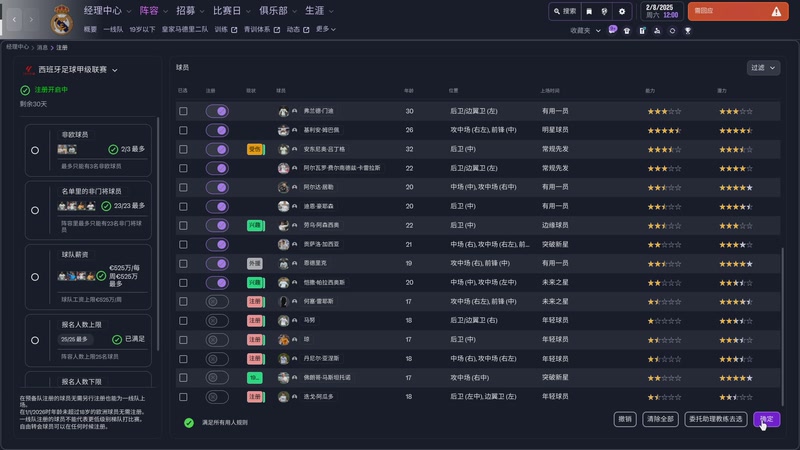This screenshot has width=800, height=450.
Task: Click the shield icon beside the bookmark
Action: pos(605,11)
